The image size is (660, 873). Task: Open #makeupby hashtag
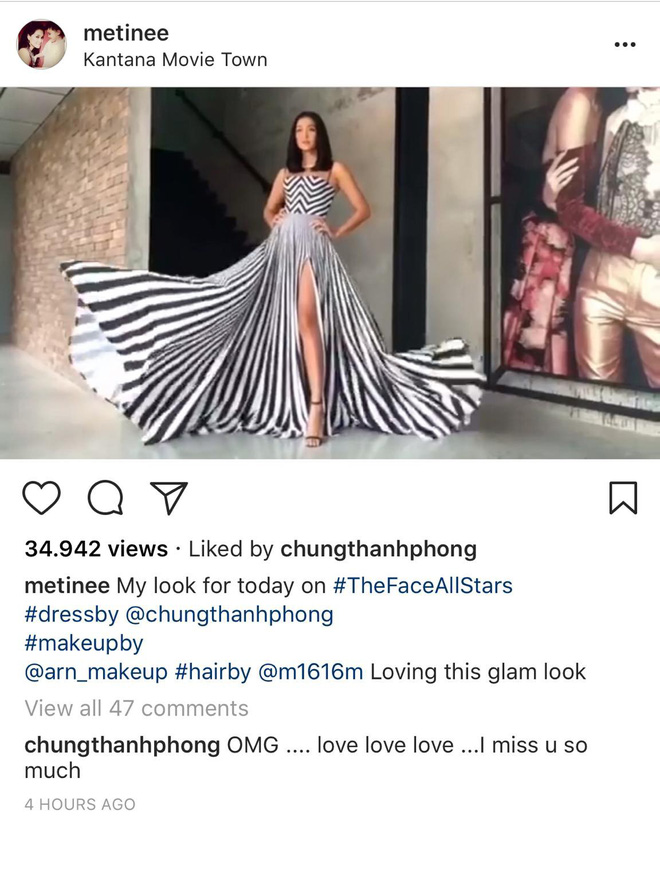[84, 643]
